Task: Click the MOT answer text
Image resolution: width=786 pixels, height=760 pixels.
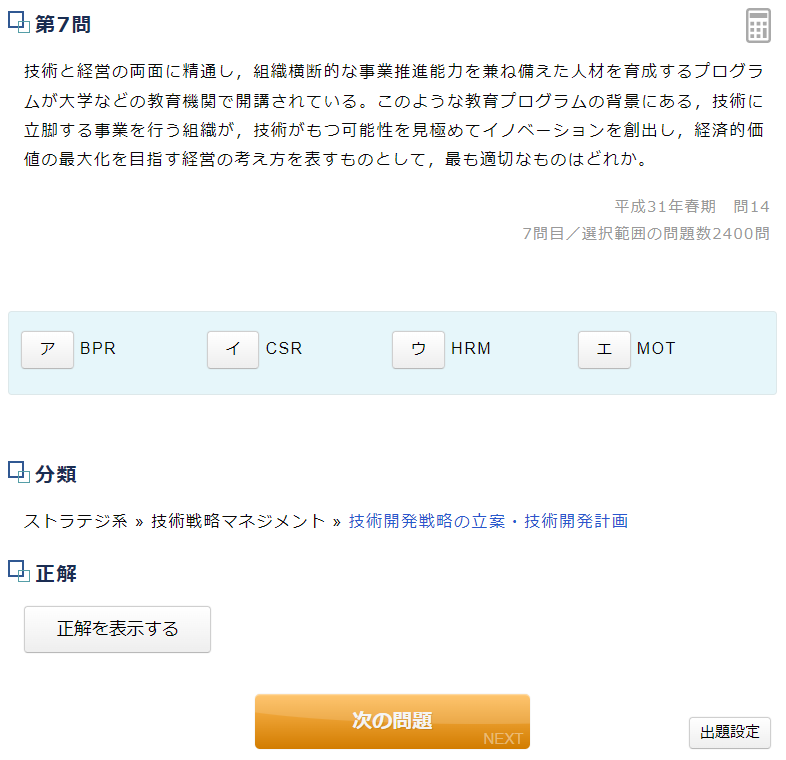Action: [656, 348]
